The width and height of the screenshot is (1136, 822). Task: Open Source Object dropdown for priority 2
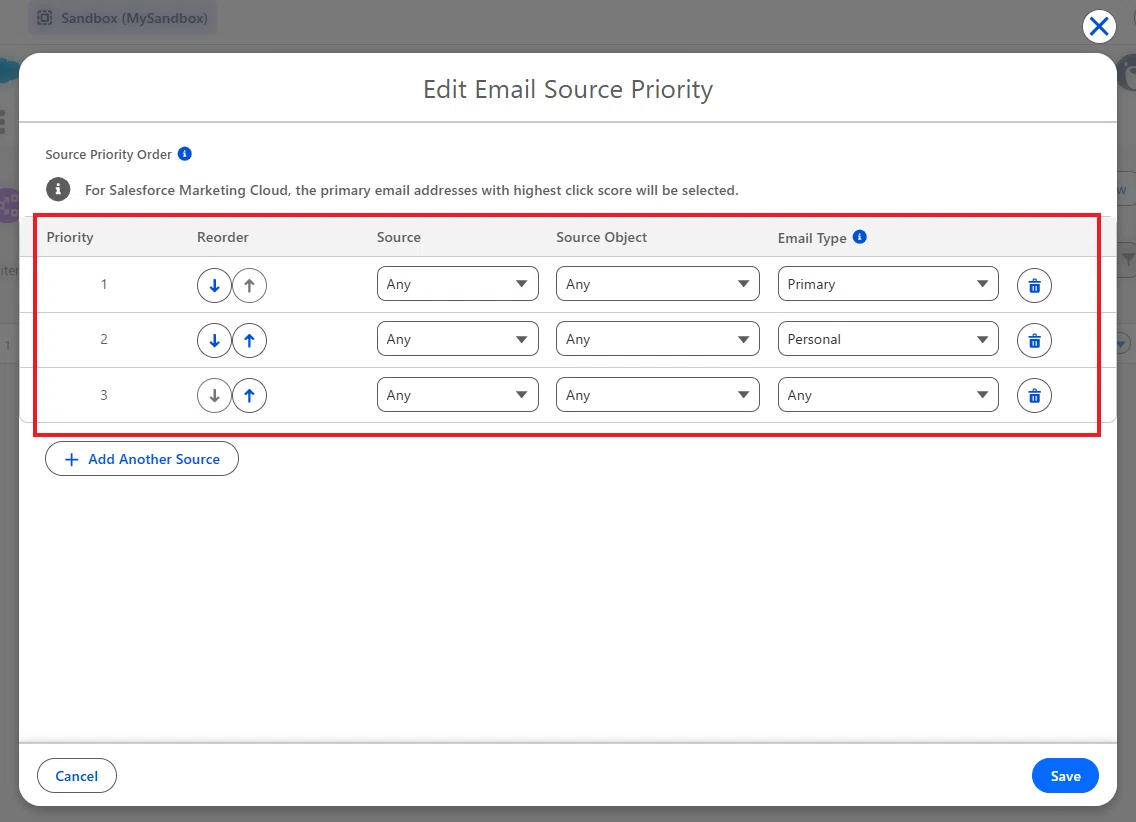pyautogui.click(x=657, y=339)
